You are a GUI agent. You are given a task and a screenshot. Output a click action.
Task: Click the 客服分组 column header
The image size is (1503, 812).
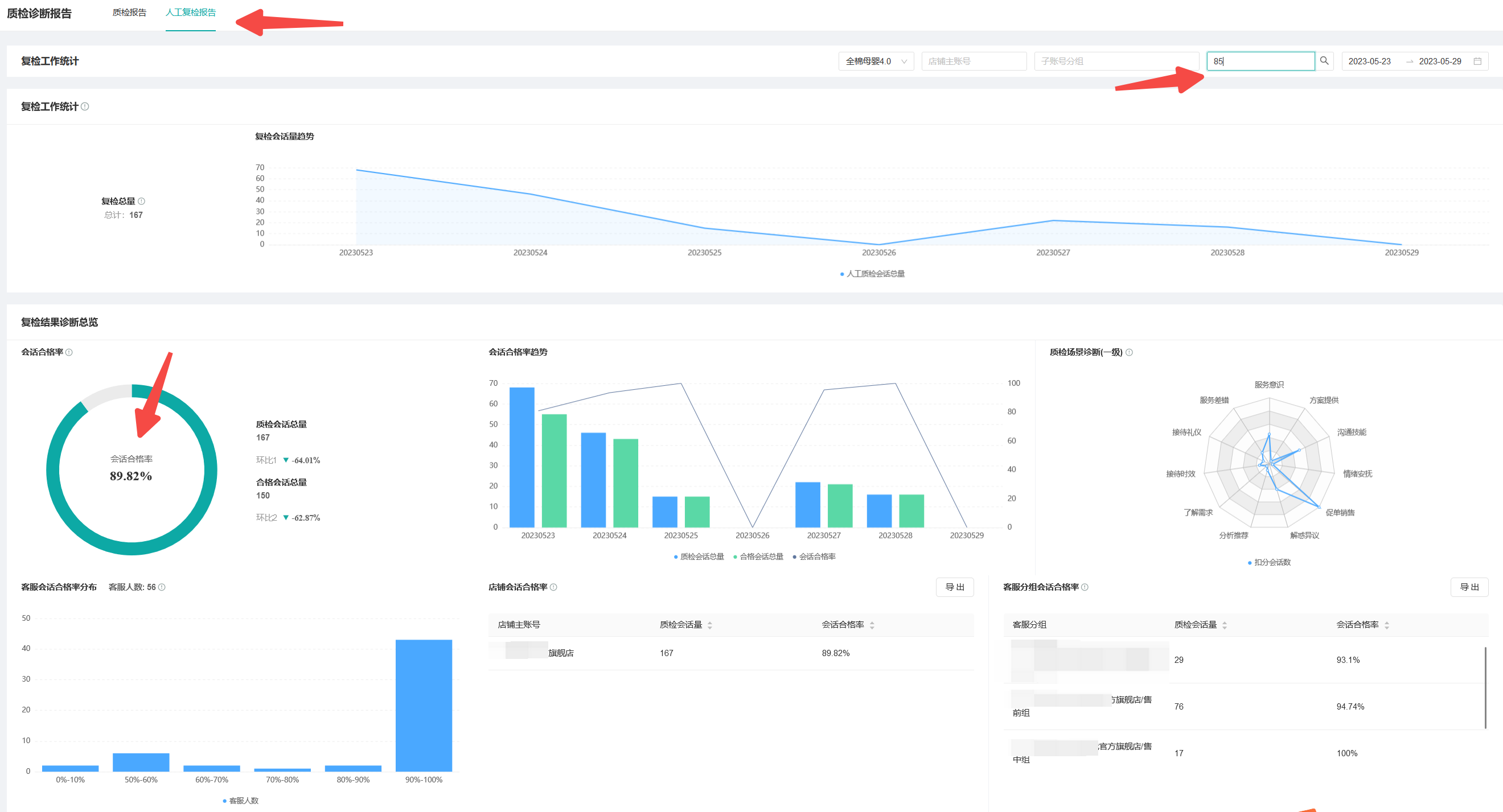1029,625
